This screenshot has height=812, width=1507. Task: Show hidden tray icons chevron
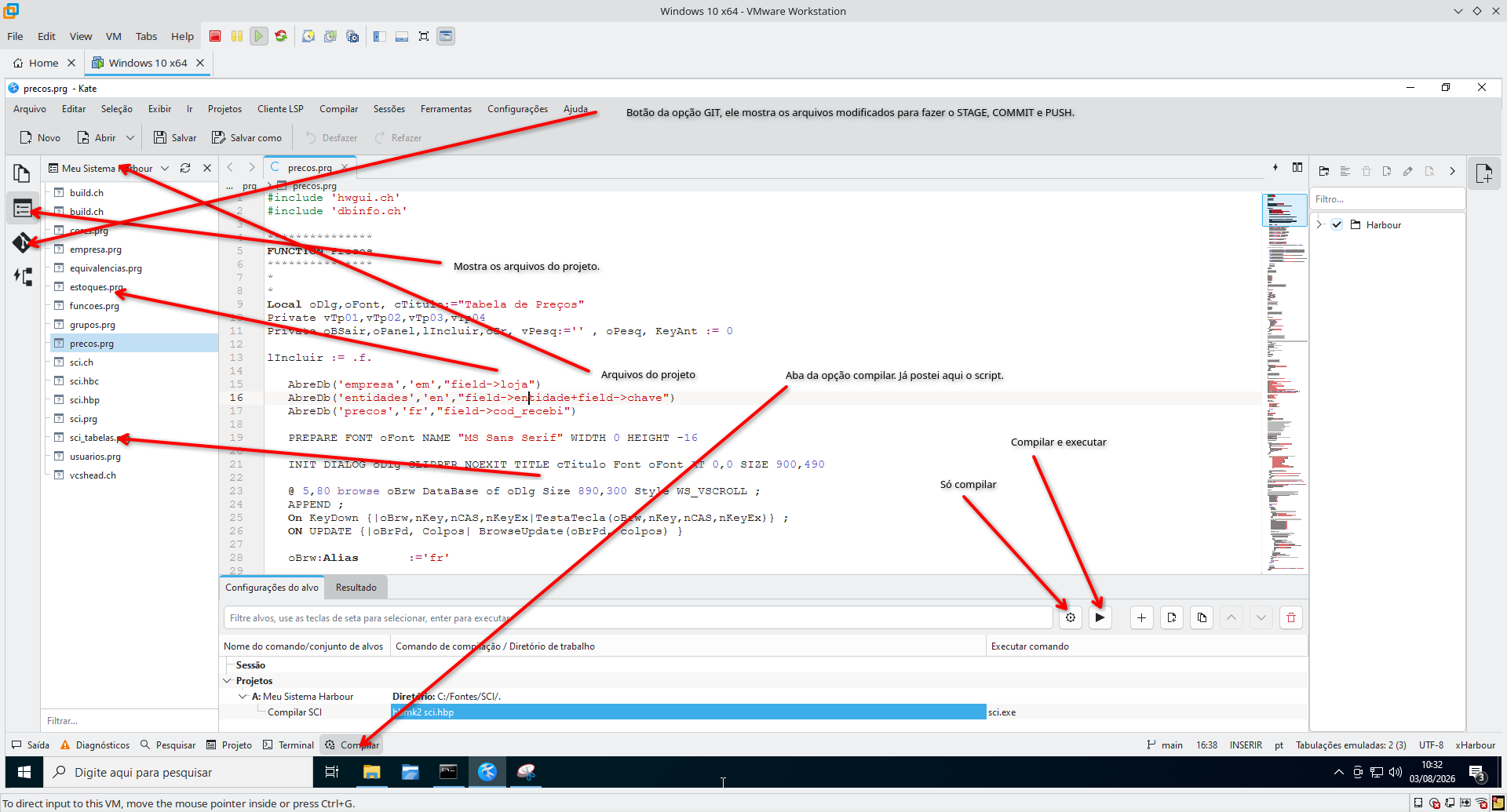[x=1338, y=772]
